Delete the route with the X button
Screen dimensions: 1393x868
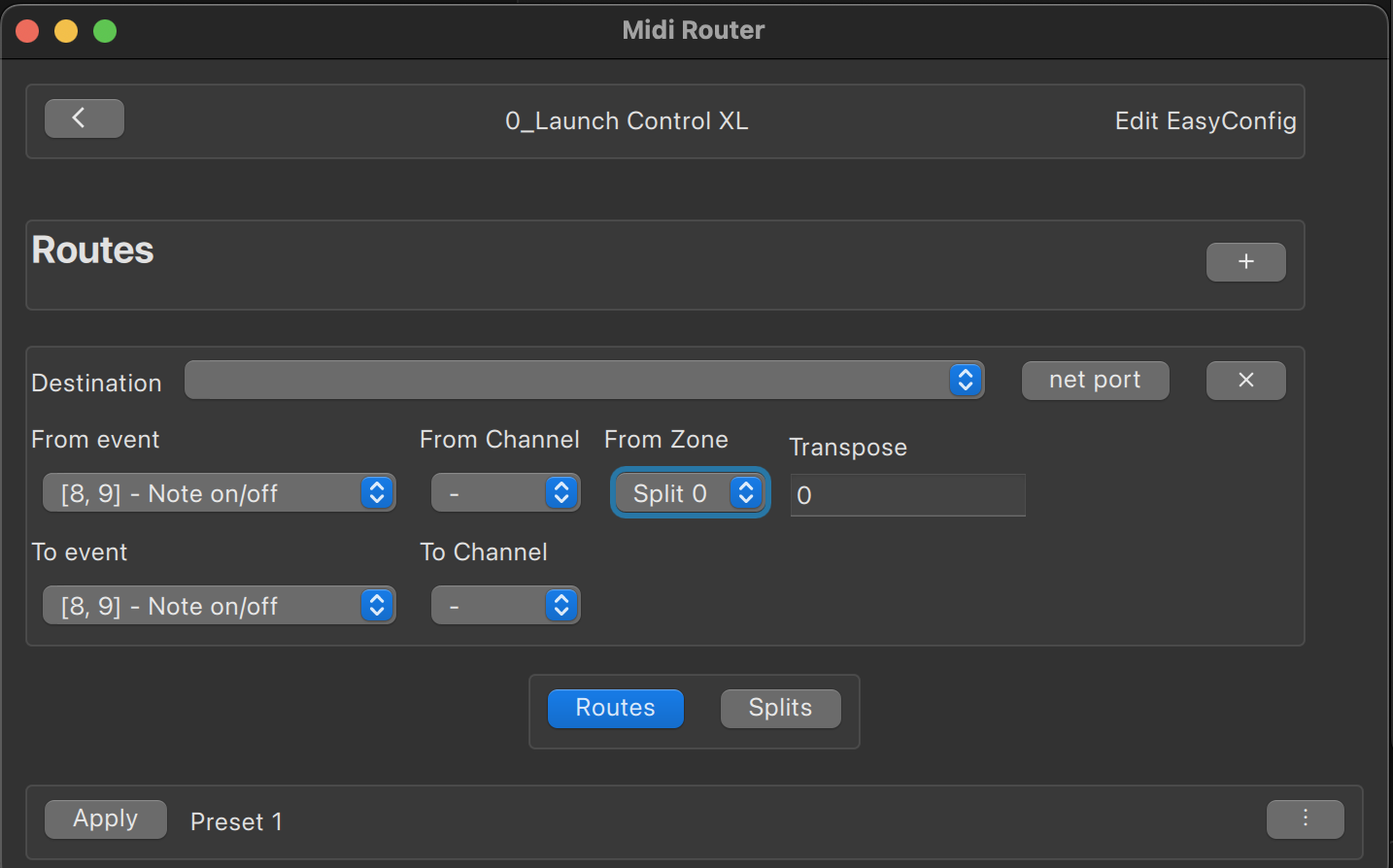click(x=1245, y=381)
